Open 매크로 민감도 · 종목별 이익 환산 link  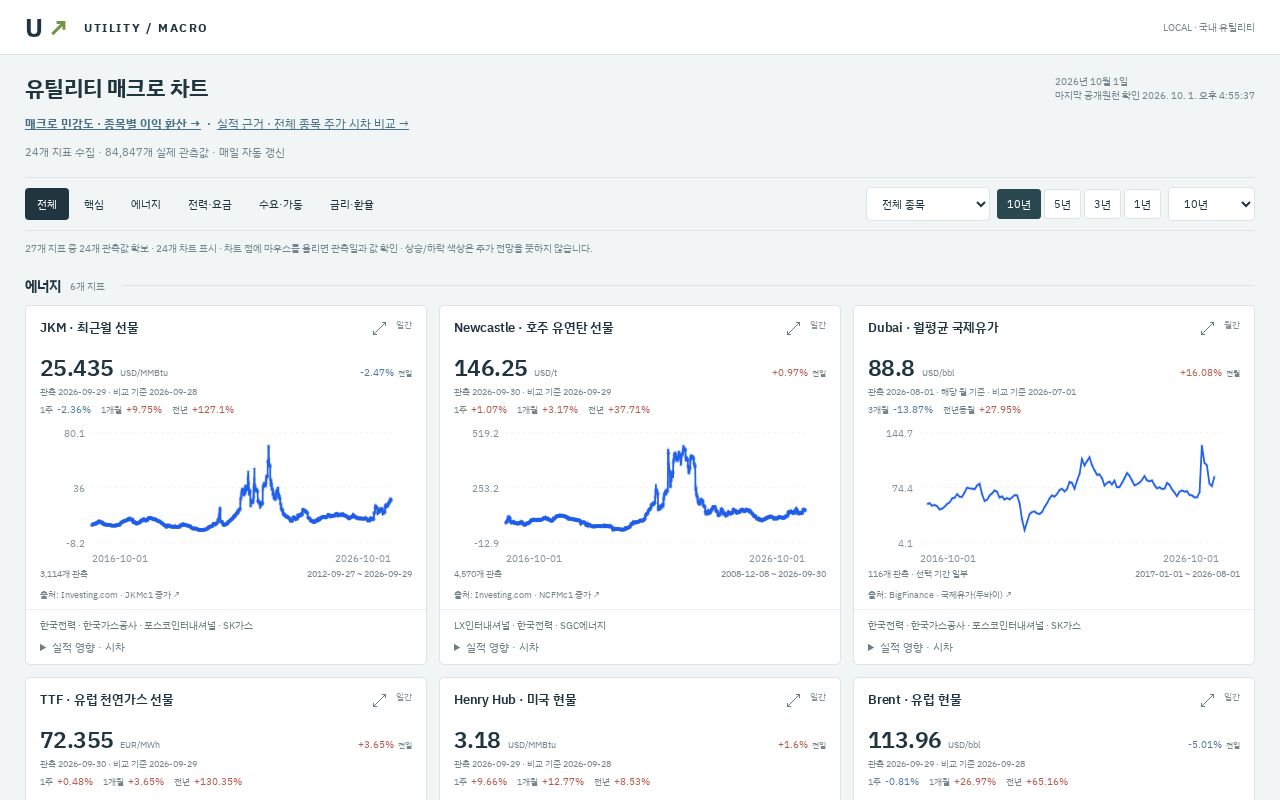click(113, 124)
